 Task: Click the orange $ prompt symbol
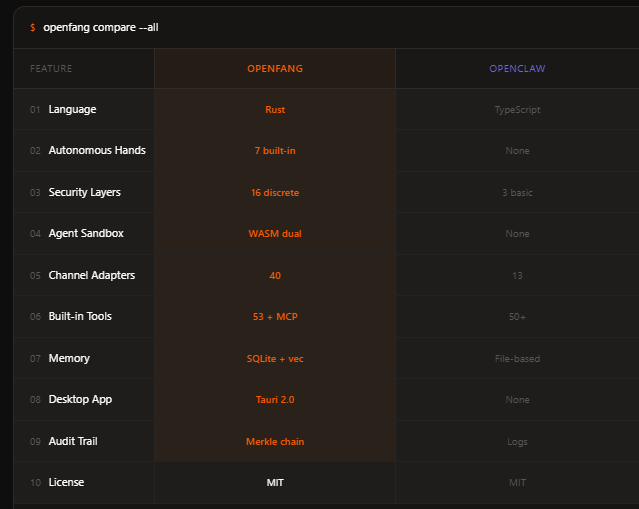tap(33, 28)
